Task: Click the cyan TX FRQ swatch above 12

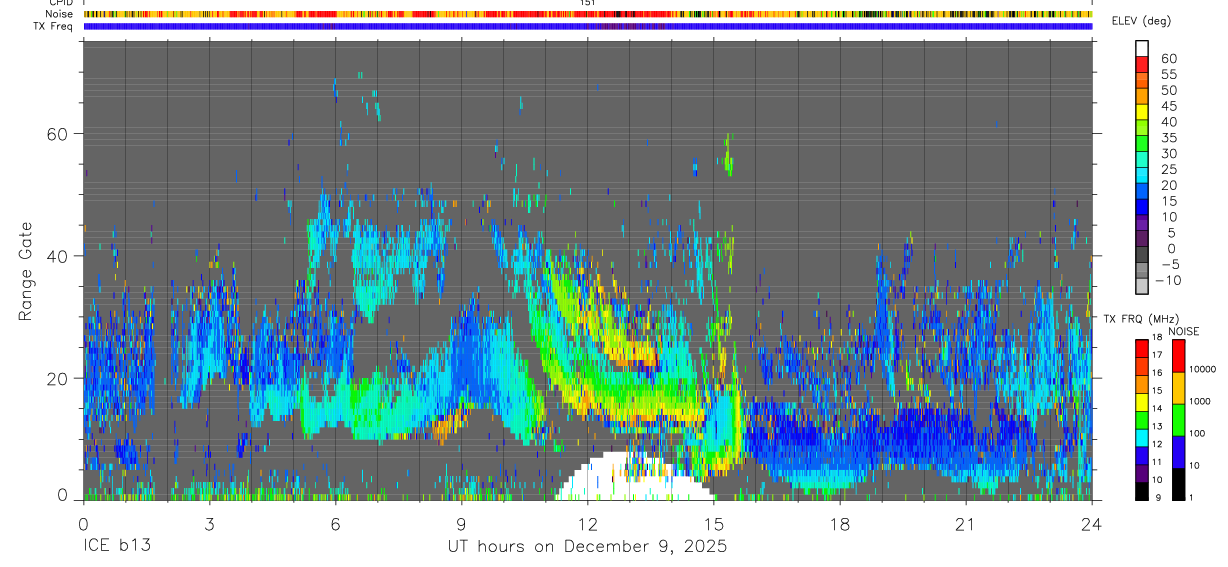Action: pyautogui.click(x=1141, y=436)
